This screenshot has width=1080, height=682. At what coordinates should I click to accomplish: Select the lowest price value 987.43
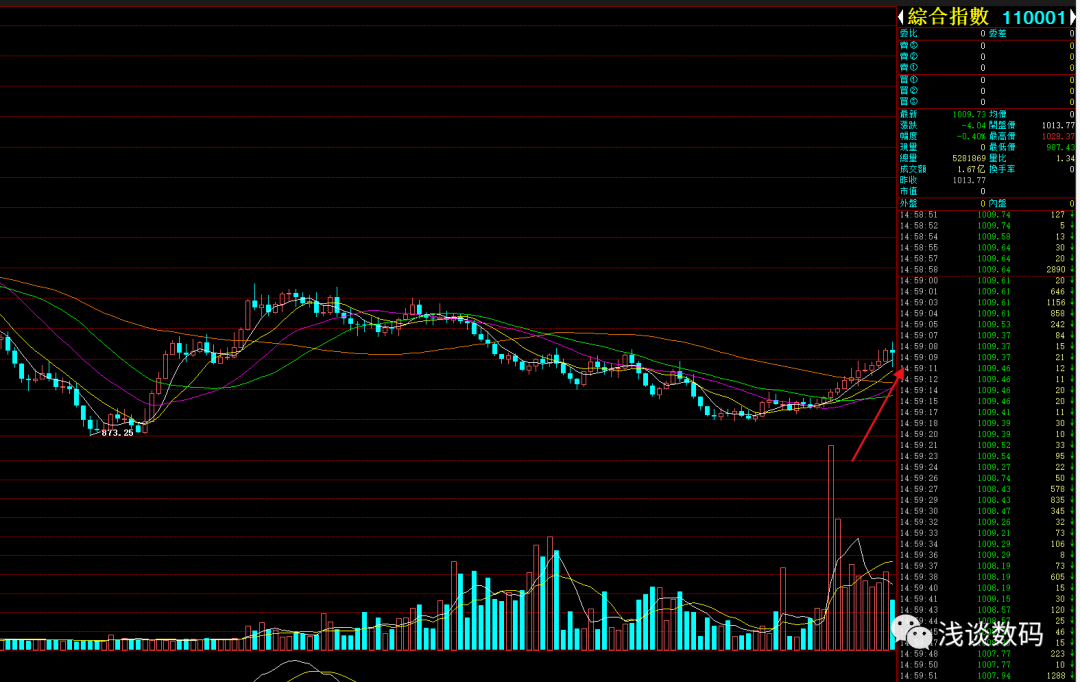(x=1061, y=147)
